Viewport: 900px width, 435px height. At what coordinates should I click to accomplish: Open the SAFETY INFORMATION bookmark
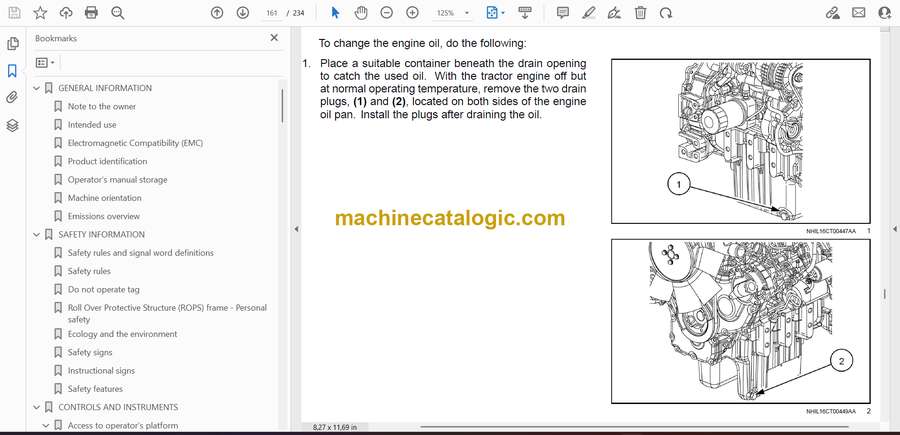(102, 235)
